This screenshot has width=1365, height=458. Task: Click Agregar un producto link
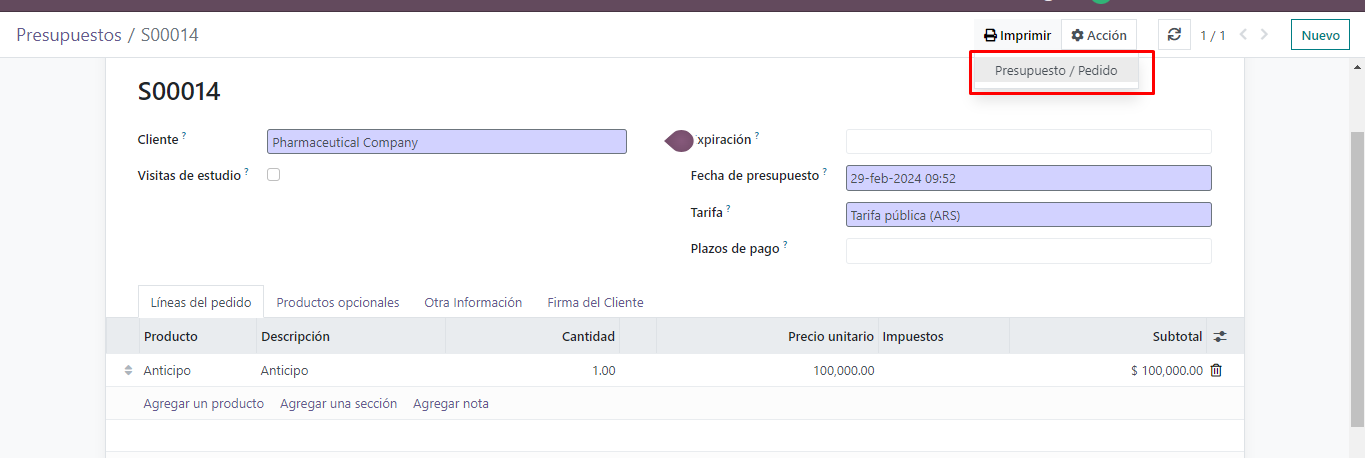point(203,404)
